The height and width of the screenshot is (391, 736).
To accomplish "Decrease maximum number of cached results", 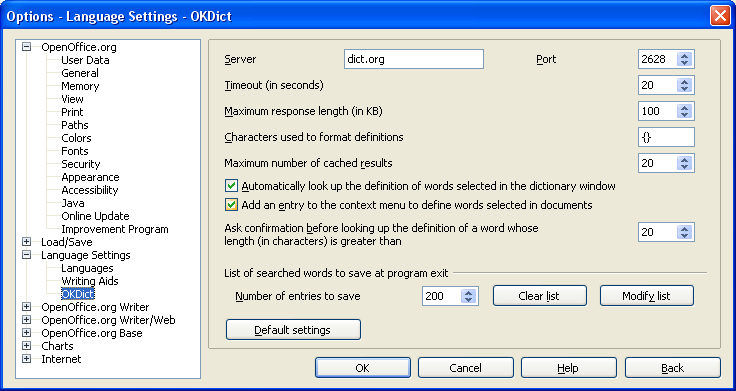I will [x=684, y=168].
